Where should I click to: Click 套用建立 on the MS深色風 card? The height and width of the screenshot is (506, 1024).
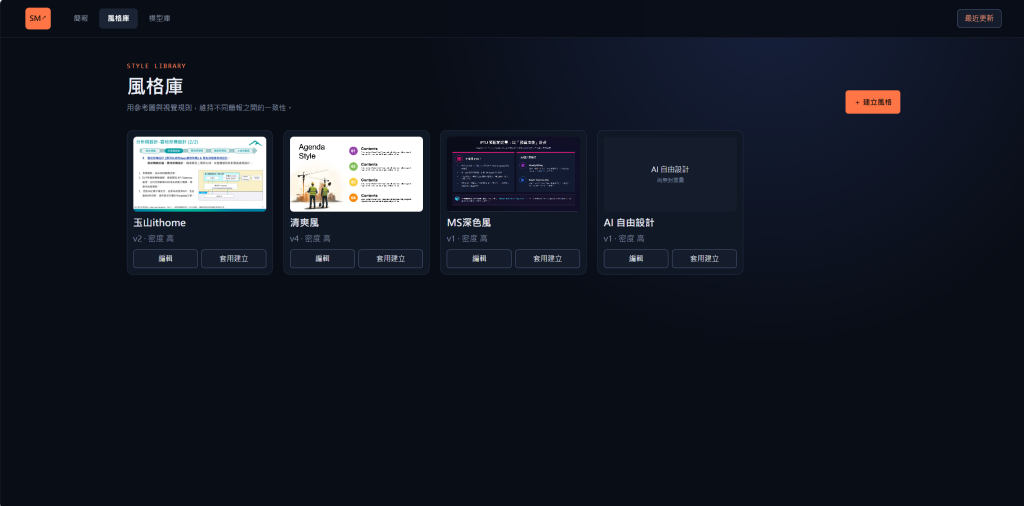547,259
